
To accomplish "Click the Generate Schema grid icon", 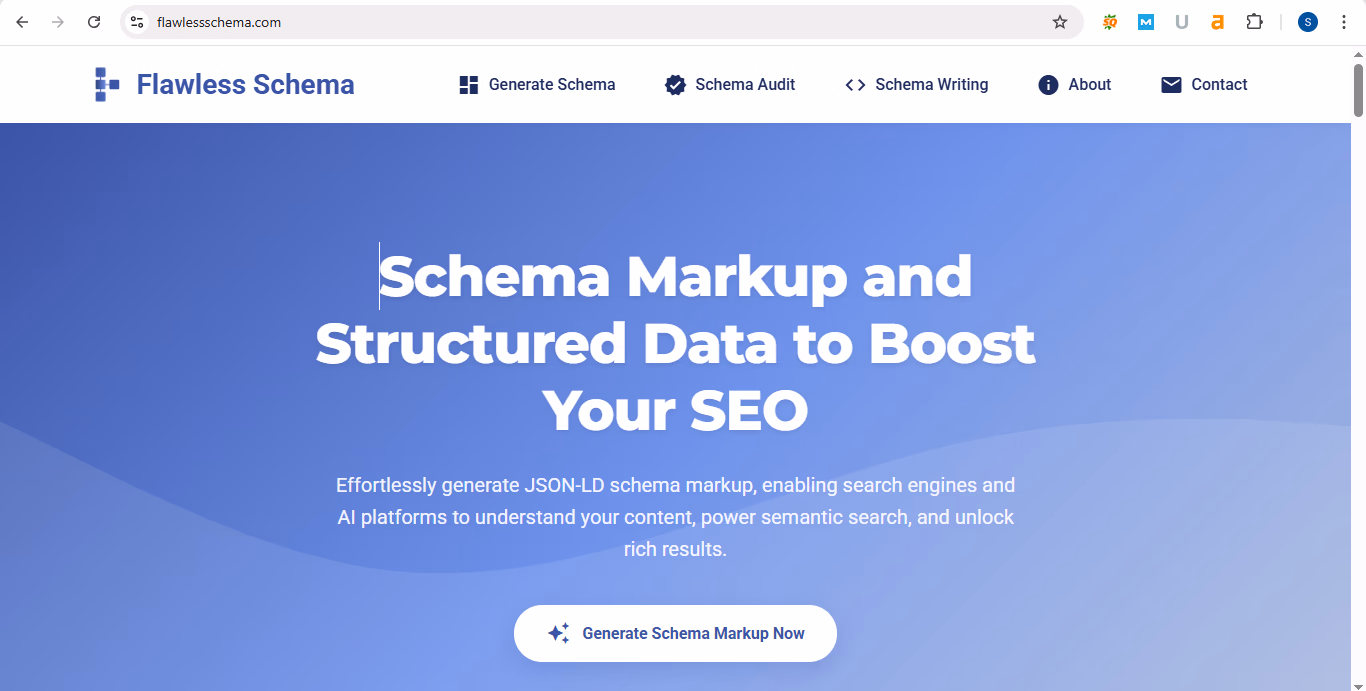I will (468, 85).
